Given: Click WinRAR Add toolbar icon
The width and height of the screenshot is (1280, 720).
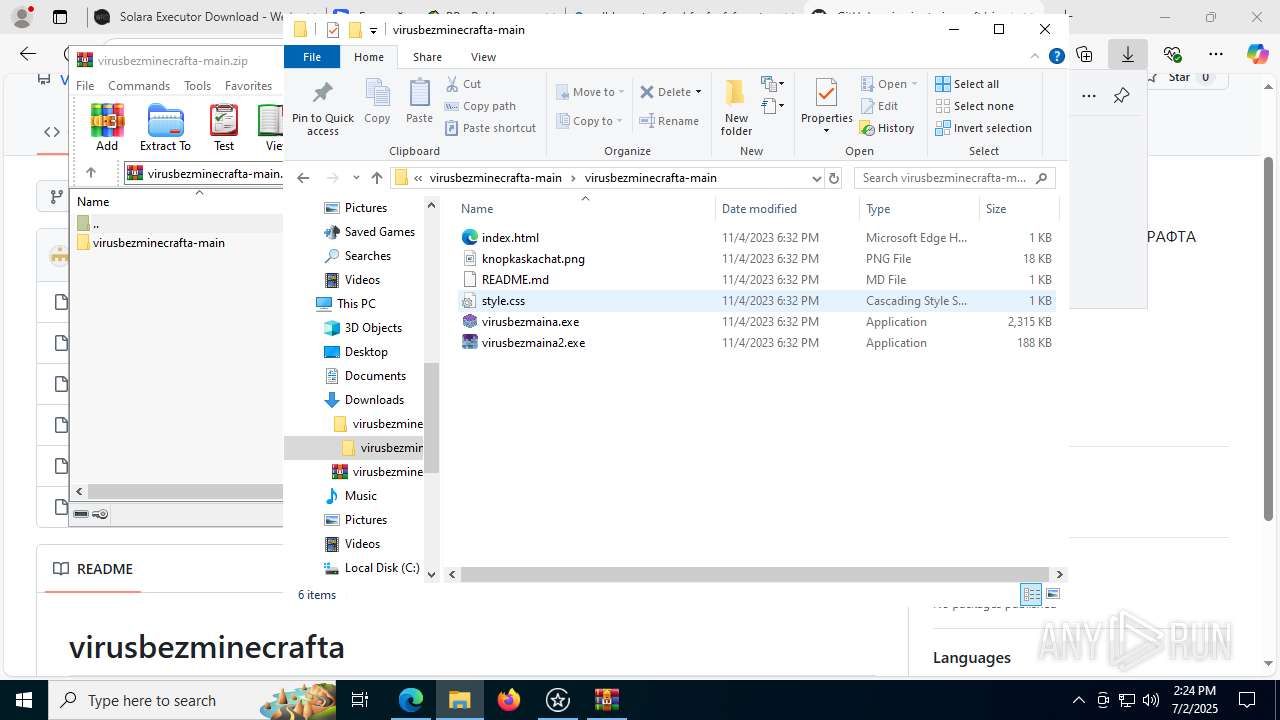Looking at the screenshot, I should [x=107, y=127].
